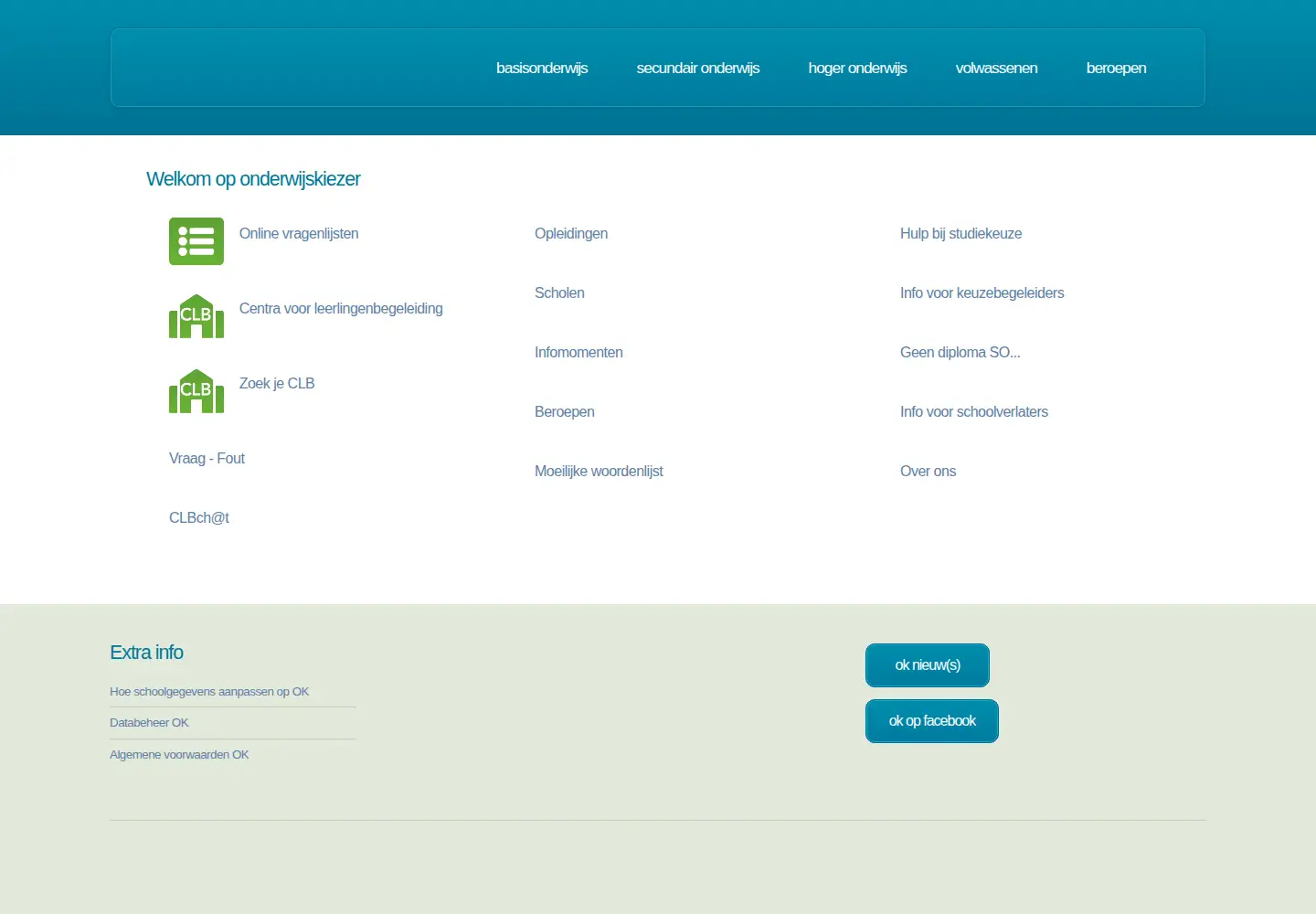
Task: Open the Over ons page
Action: coord(928,471)
